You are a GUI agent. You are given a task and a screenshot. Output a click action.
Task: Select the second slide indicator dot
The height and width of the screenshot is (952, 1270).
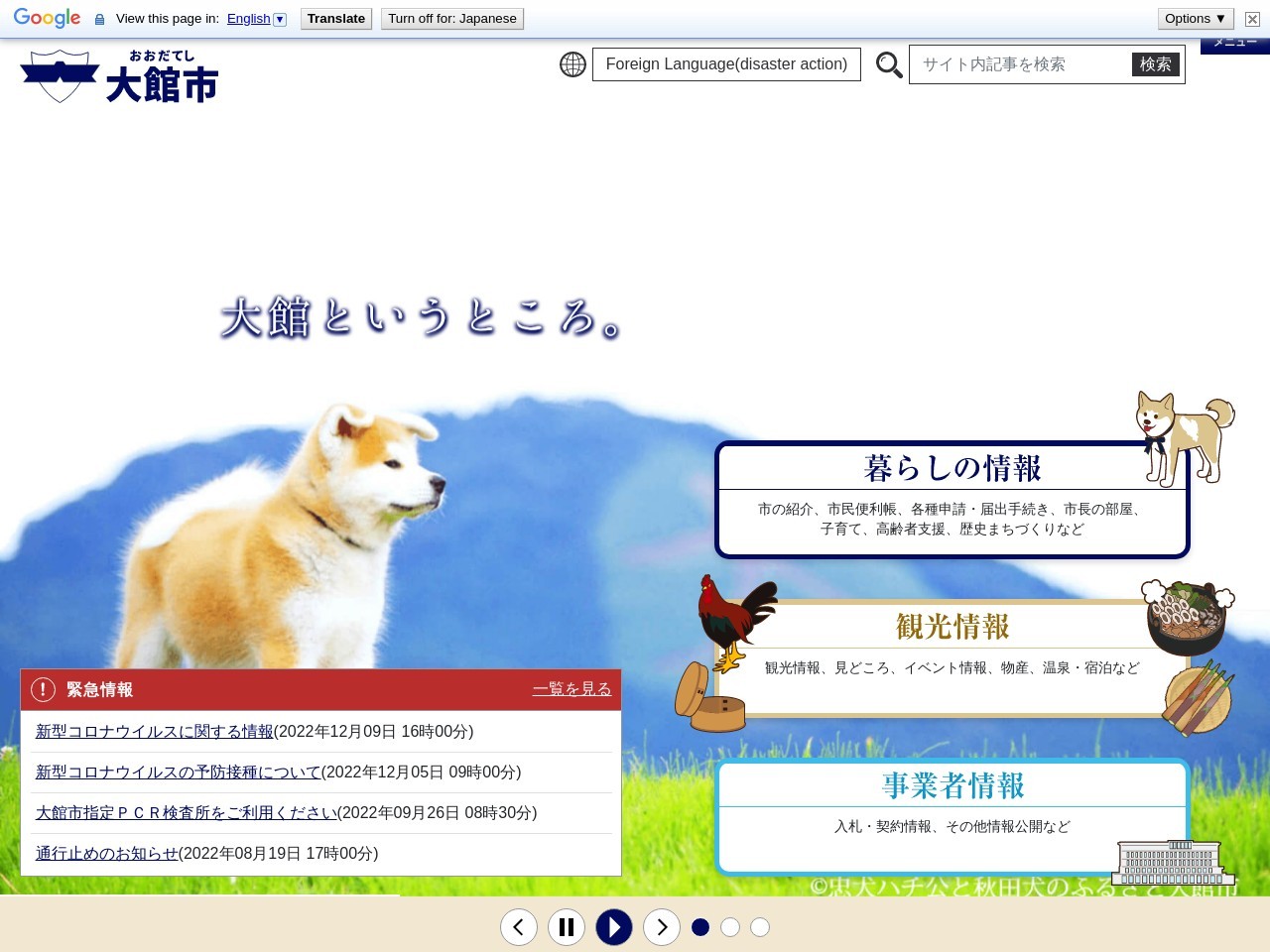tap(730, 927)
